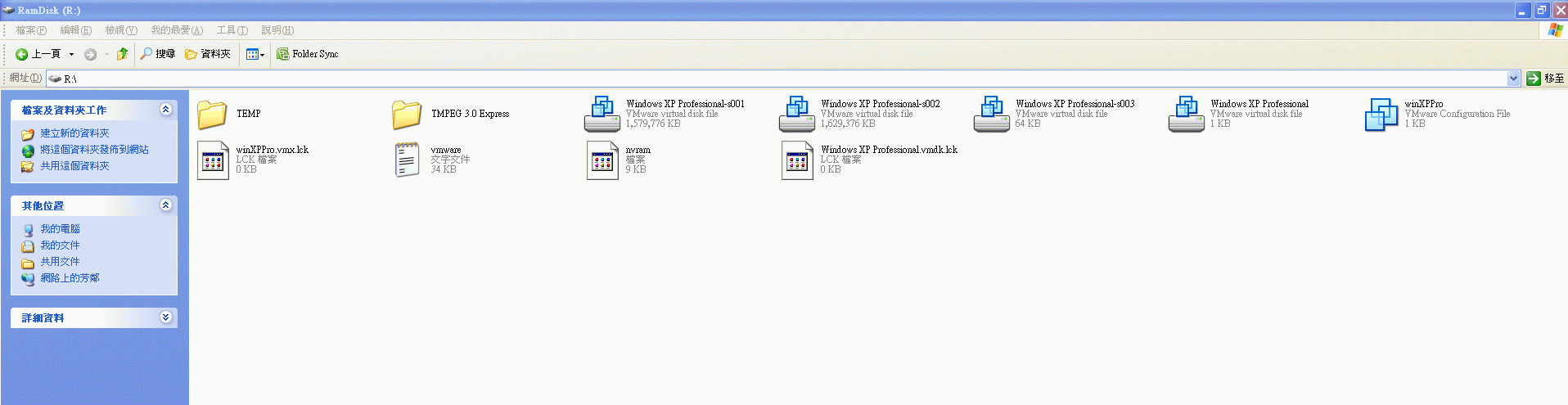The width and height of the screenshot is (1568, 405).
Task: Open the 工具(T) menu
Action: [x=232, y=30]
